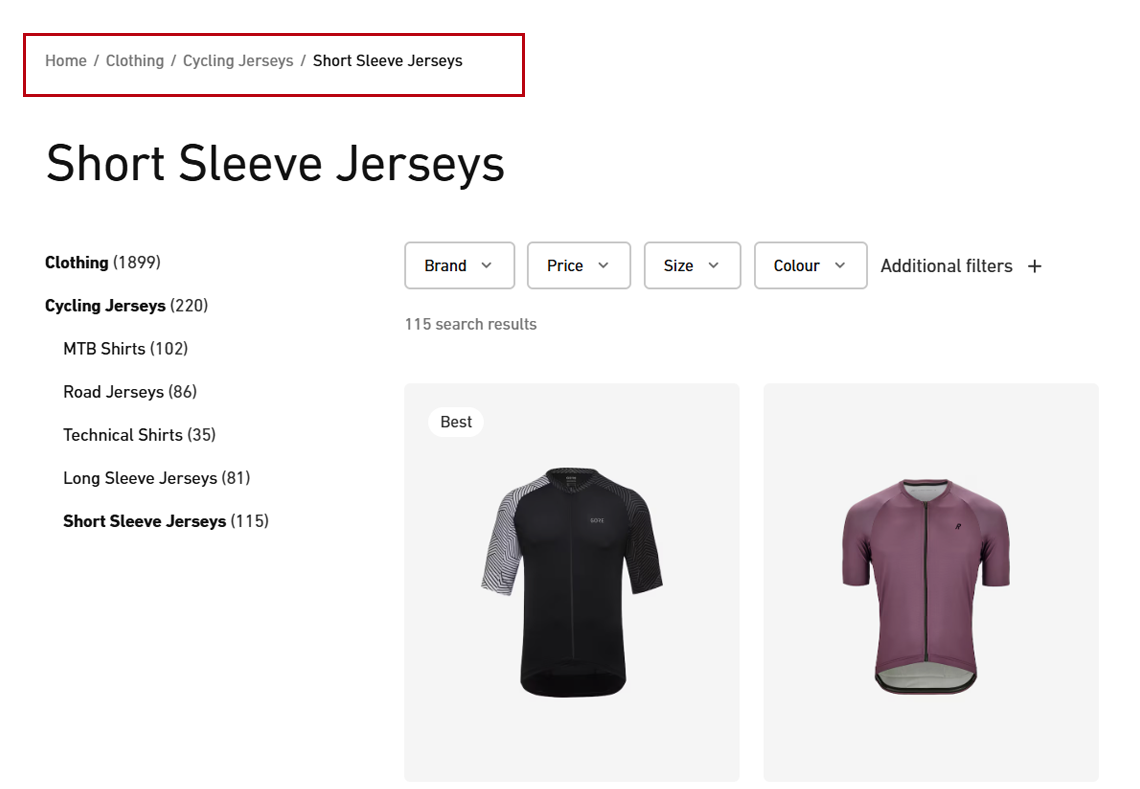The height and width of the screenshot is (789, 1140).
Task: Select Clothing category in the sidebar
Action: [77, 262]
